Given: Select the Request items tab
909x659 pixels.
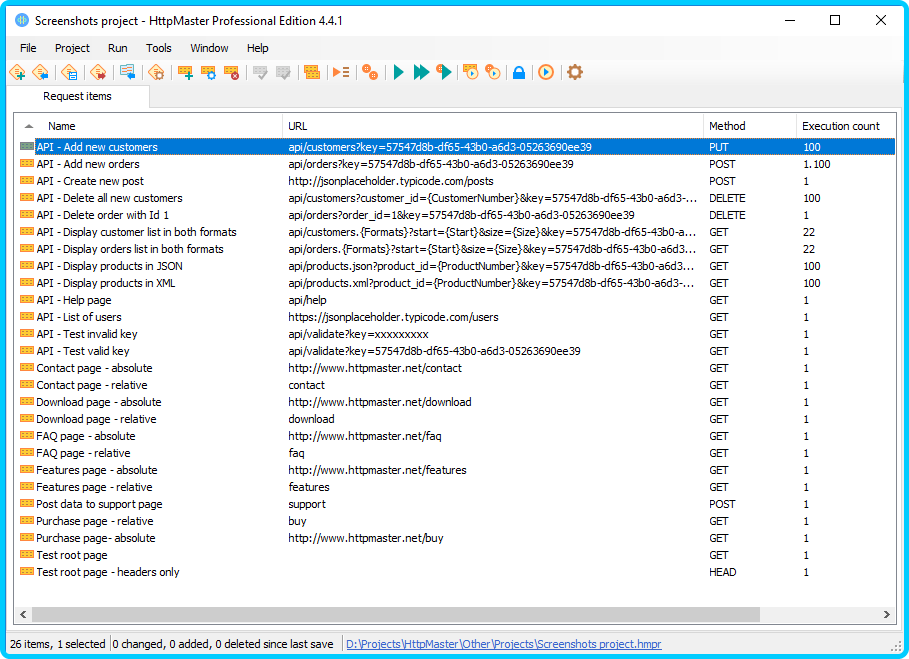Looking at the screenshot, I should [77, 97].
